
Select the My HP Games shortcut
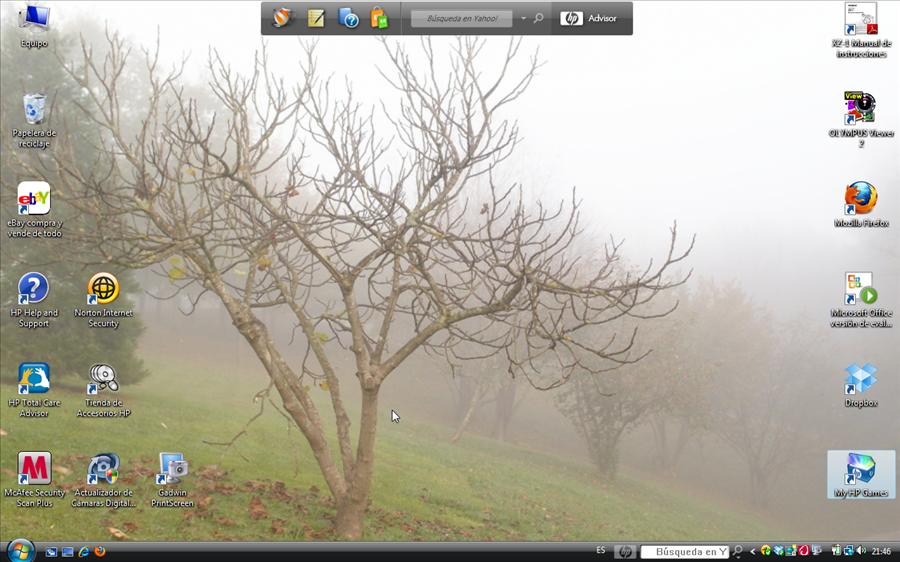861,474
